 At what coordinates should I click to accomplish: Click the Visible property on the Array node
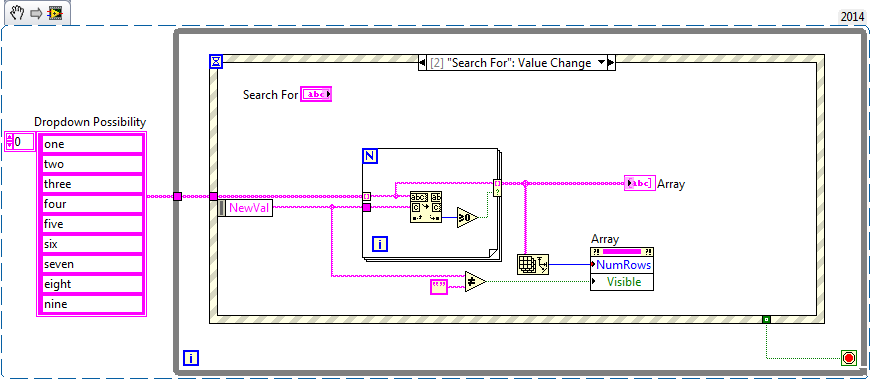[622, 282]
